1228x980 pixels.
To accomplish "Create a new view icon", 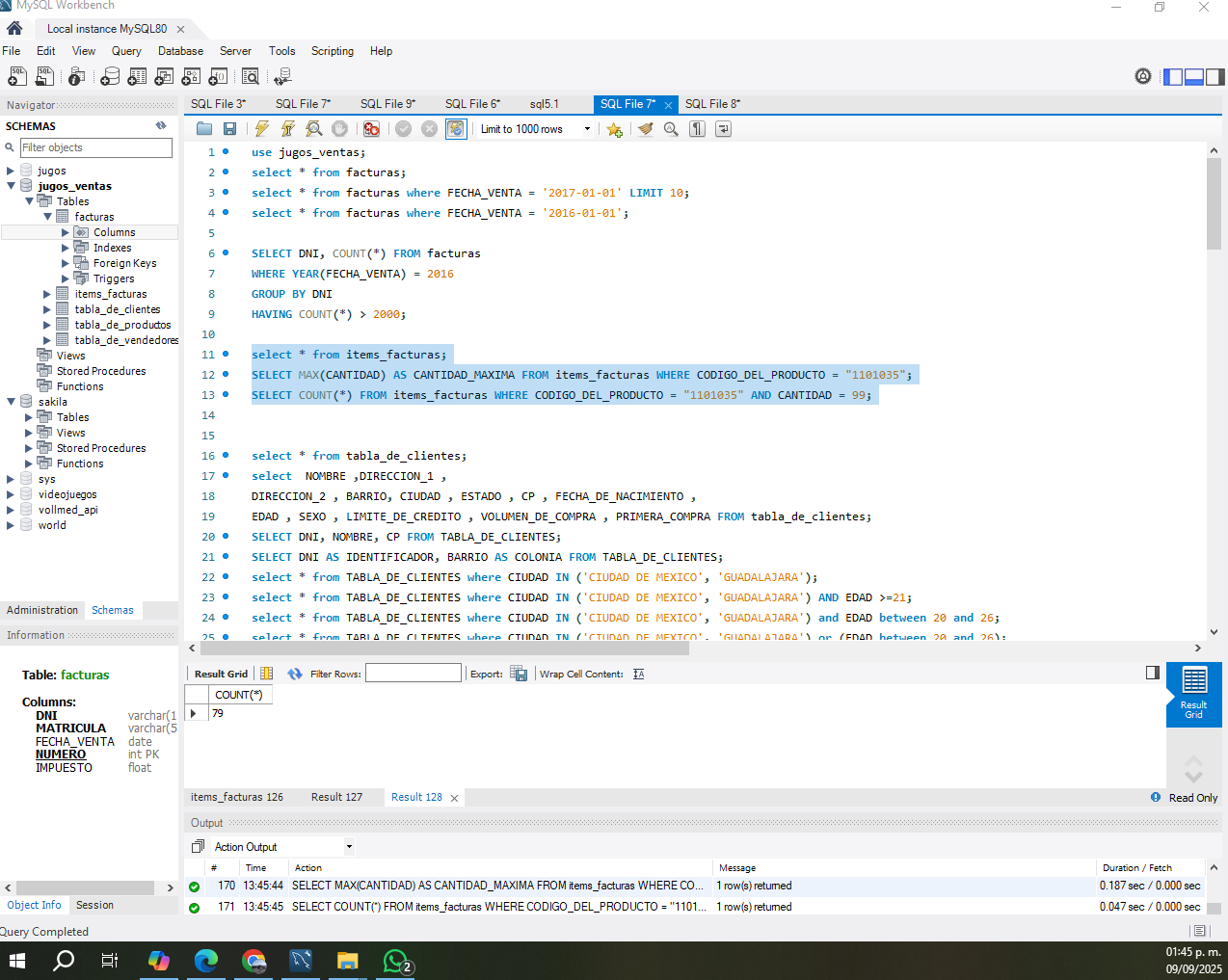I will (x=165, y=76).
